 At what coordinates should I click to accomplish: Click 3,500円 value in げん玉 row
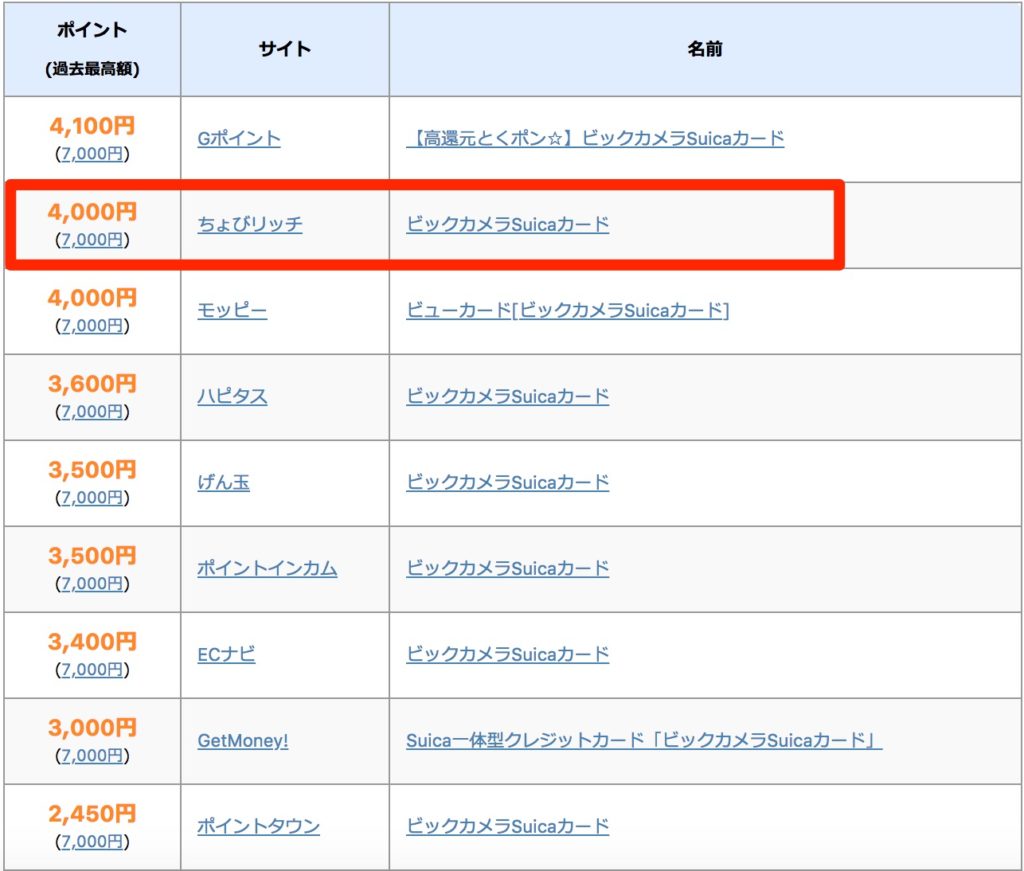coord(92,470)
